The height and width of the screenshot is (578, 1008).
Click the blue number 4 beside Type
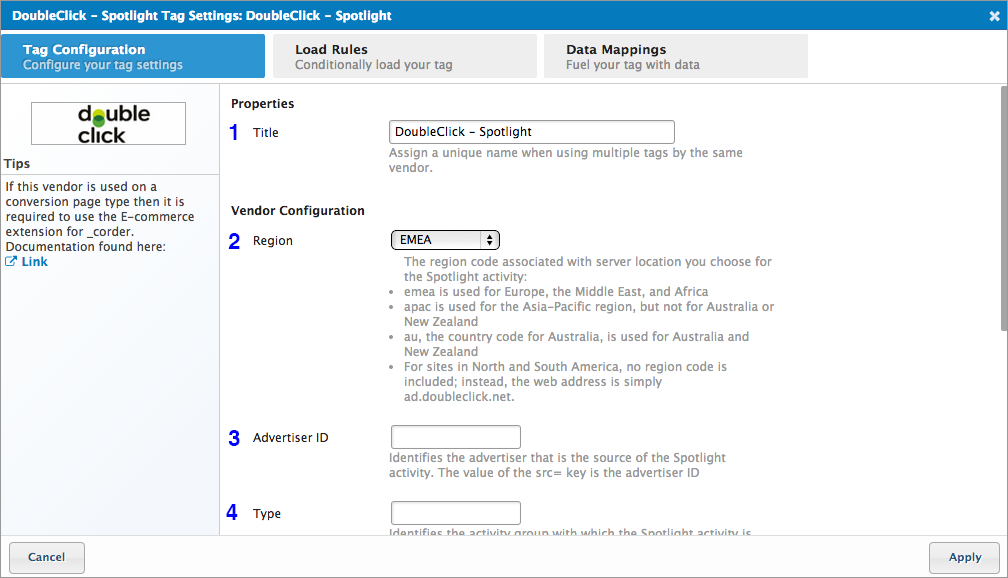point(232,513)
